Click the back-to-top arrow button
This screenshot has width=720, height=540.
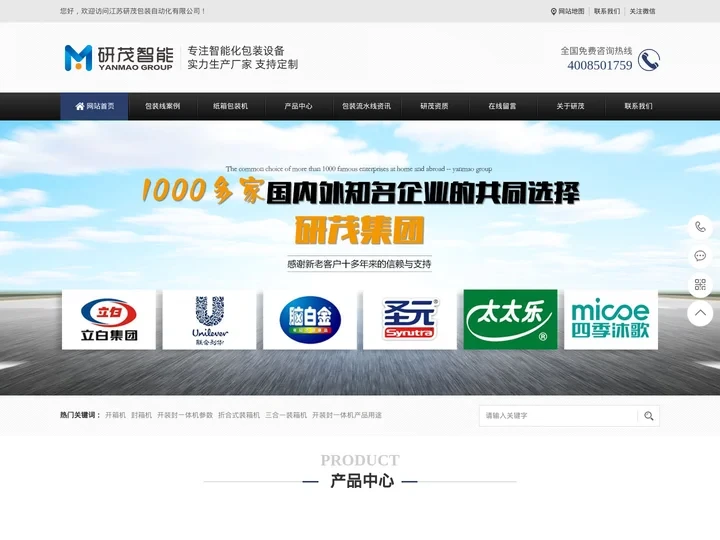coord(700,314)
